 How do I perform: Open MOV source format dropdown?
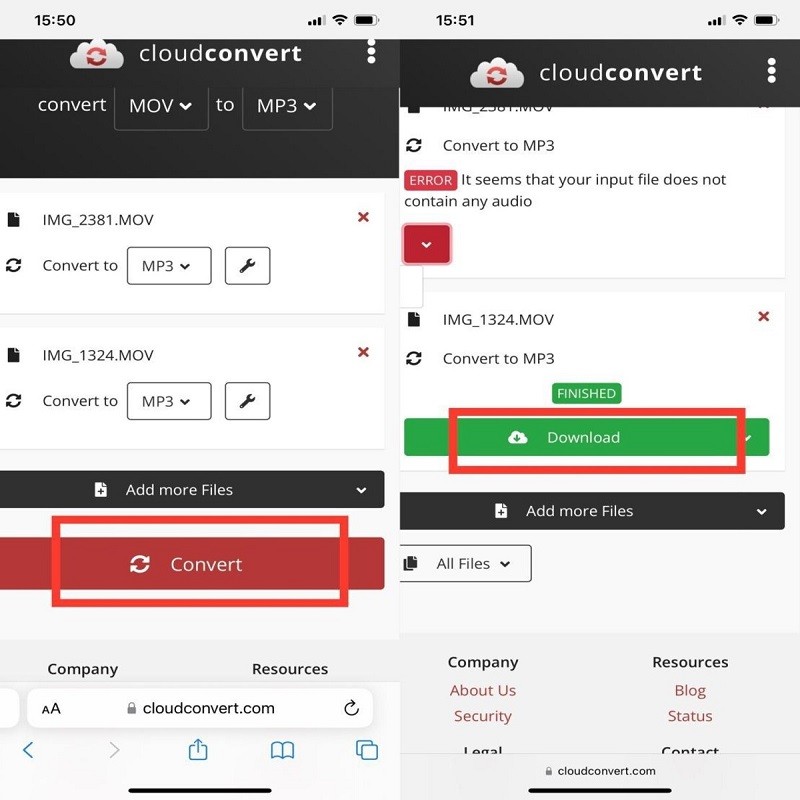[x=161, y=106]
